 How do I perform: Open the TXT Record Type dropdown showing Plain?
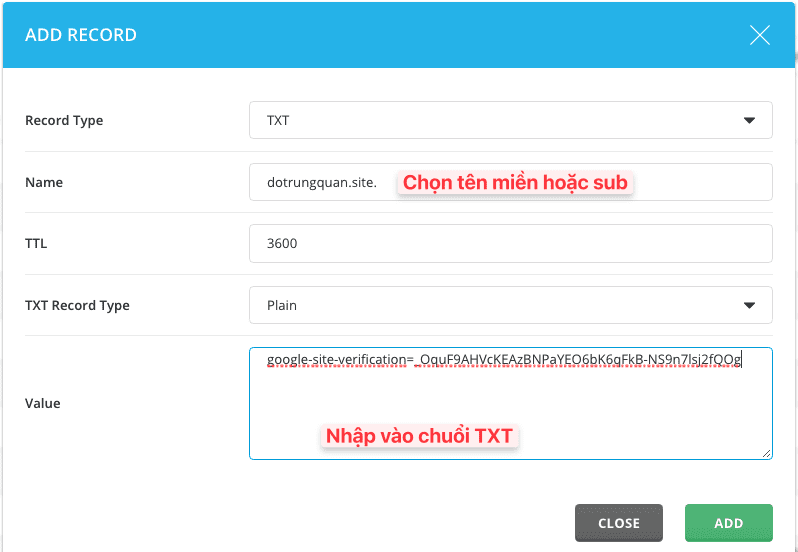coord(500,305)
